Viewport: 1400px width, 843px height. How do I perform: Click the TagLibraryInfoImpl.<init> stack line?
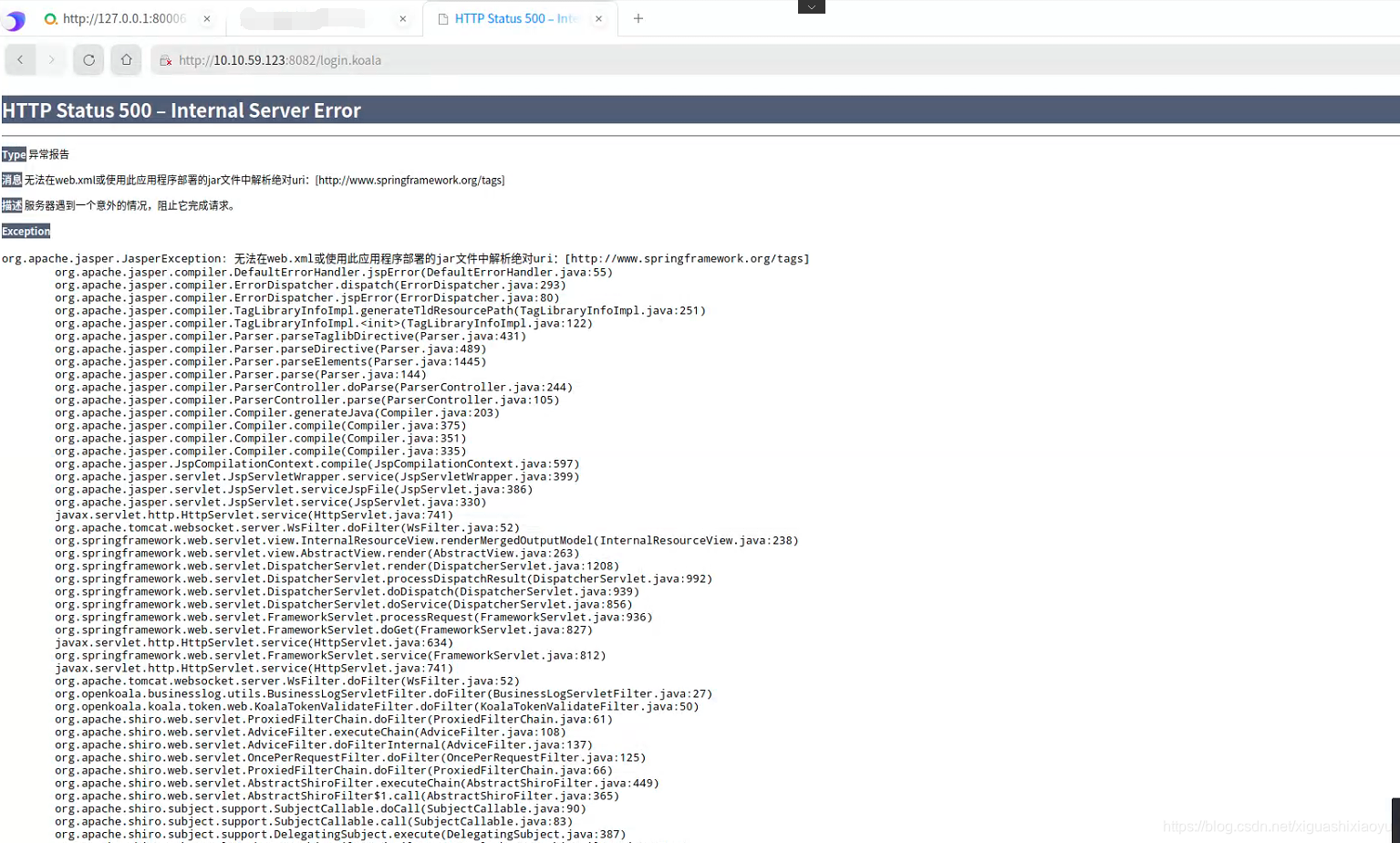[323, 323]
